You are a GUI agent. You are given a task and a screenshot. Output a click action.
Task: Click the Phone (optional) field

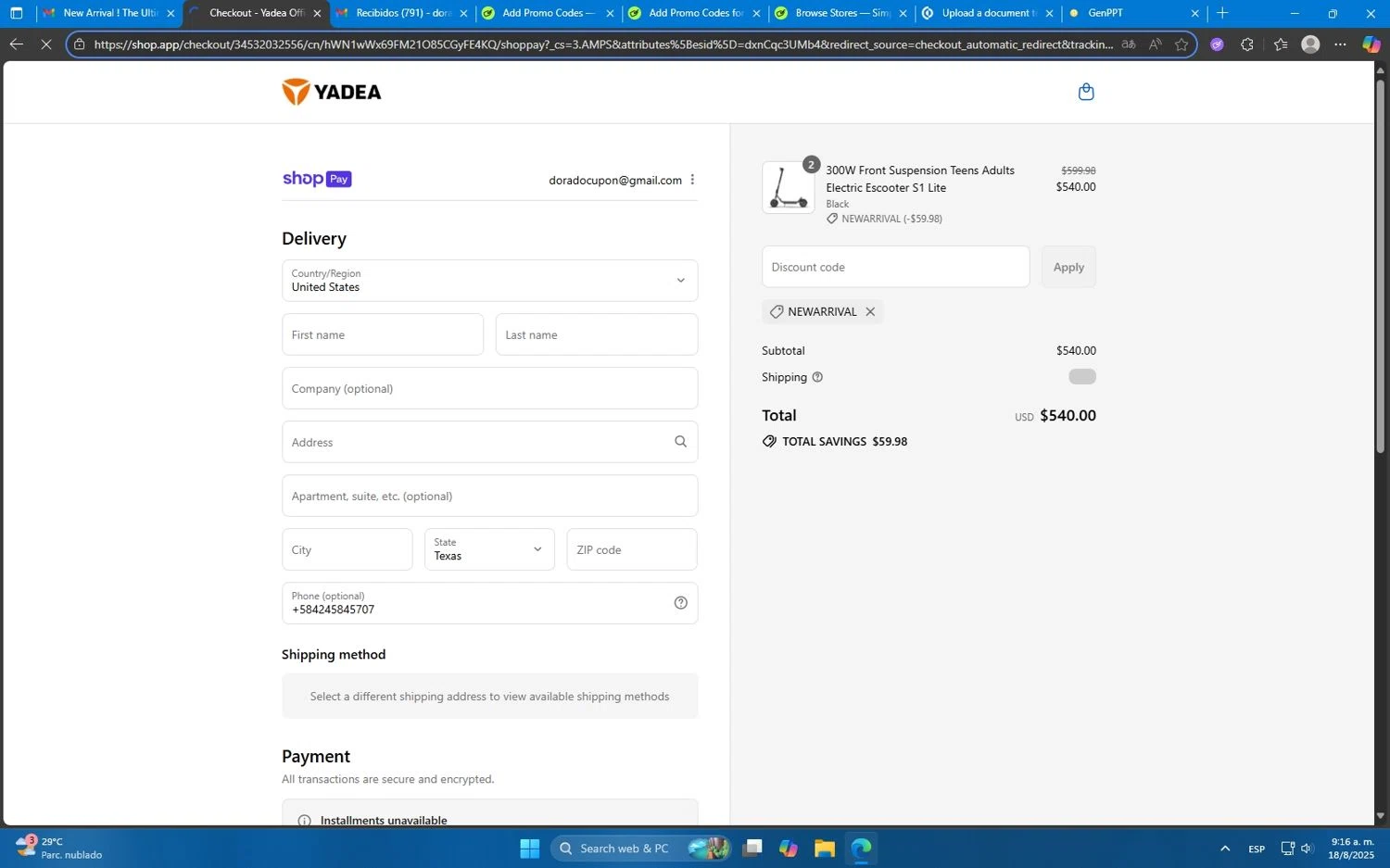(x=489, y=603)
